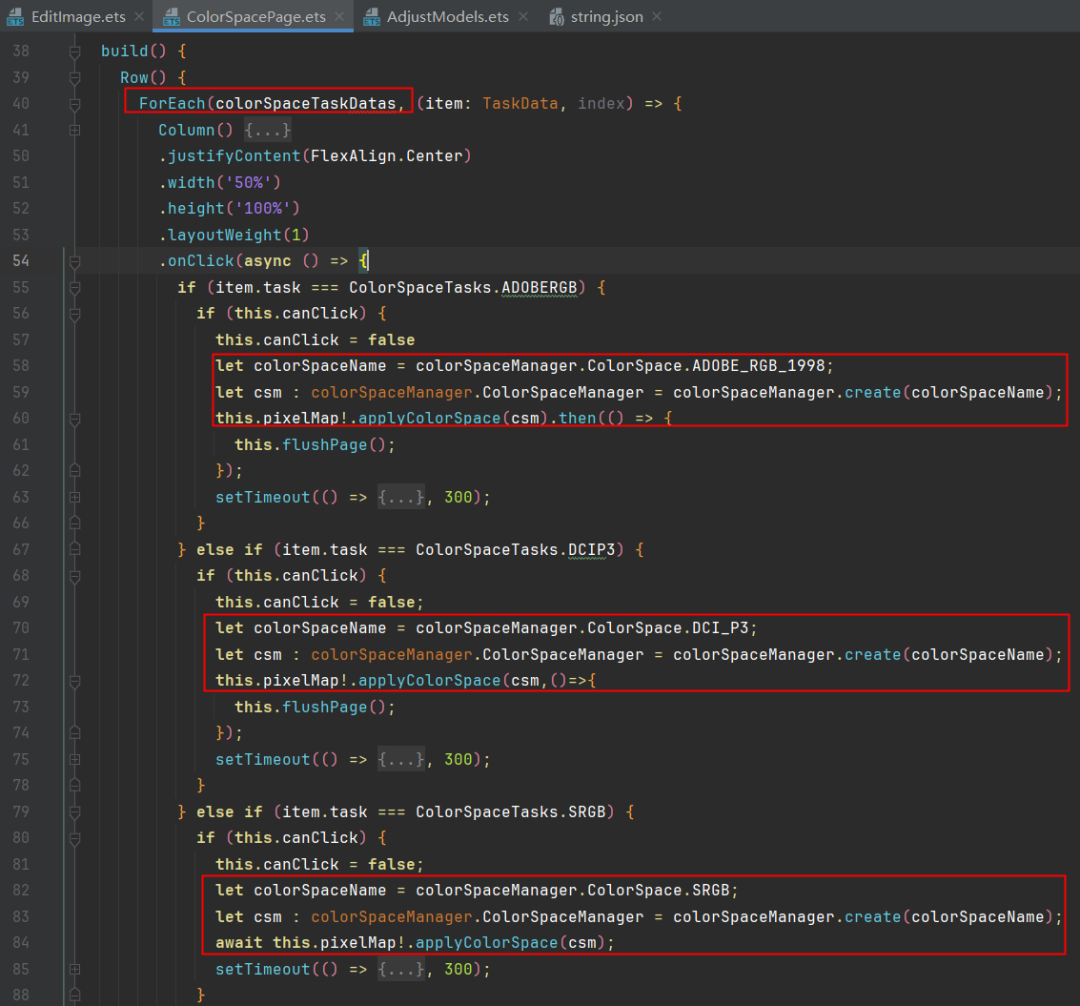Switch to the AdjustModels.ets tab
The image size is (1080, 1006).
click(447, 17)
